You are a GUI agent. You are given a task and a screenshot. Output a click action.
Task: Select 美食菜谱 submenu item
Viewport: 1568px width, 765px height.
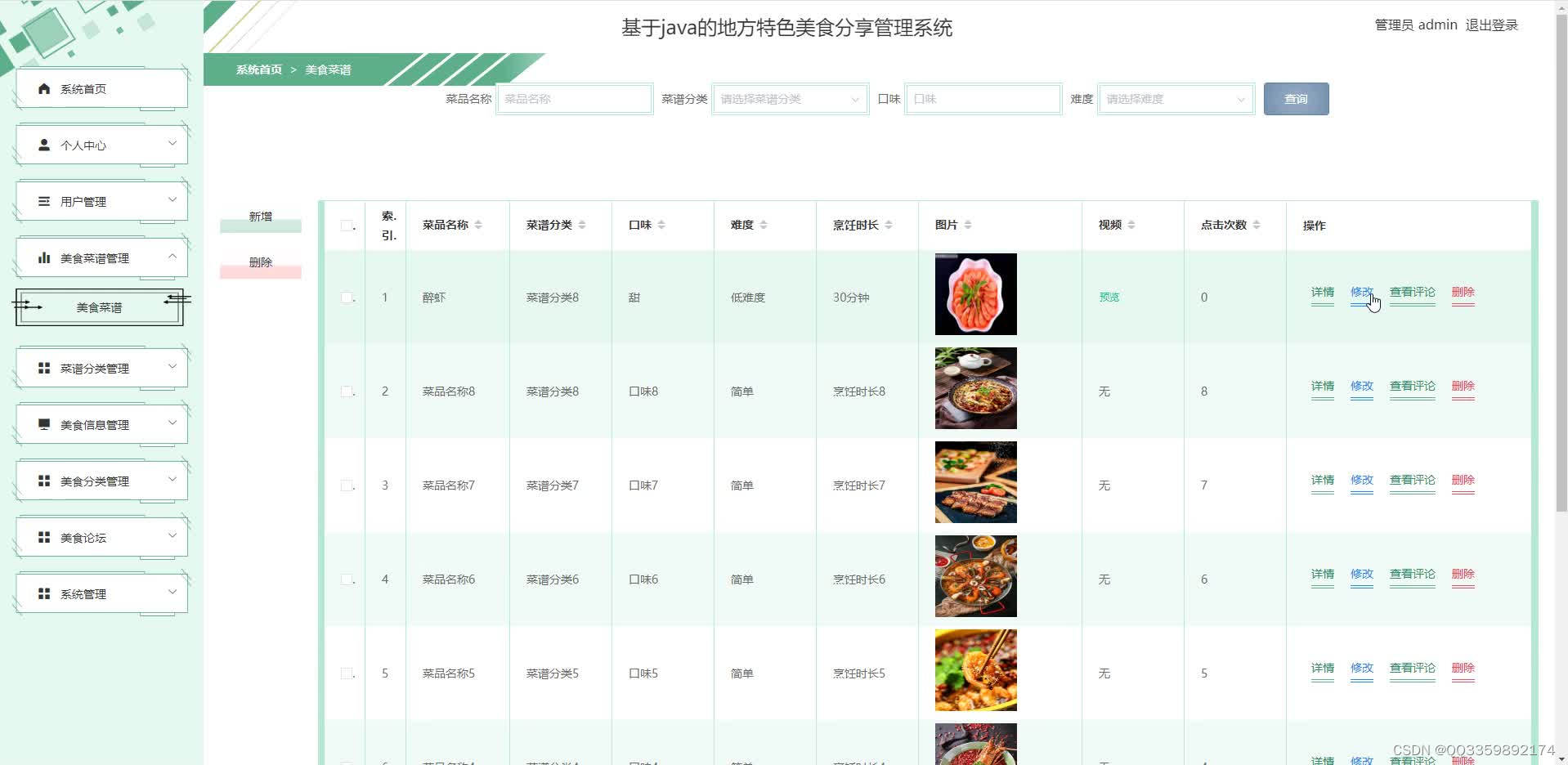click(99, 307)
